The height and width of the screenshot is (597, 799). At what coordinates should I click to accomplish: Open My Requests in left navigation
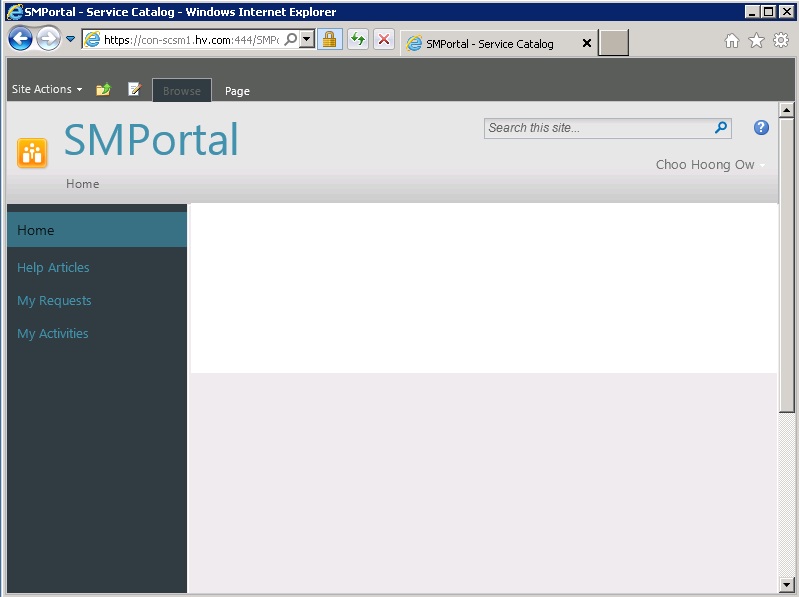pos(54,301)
